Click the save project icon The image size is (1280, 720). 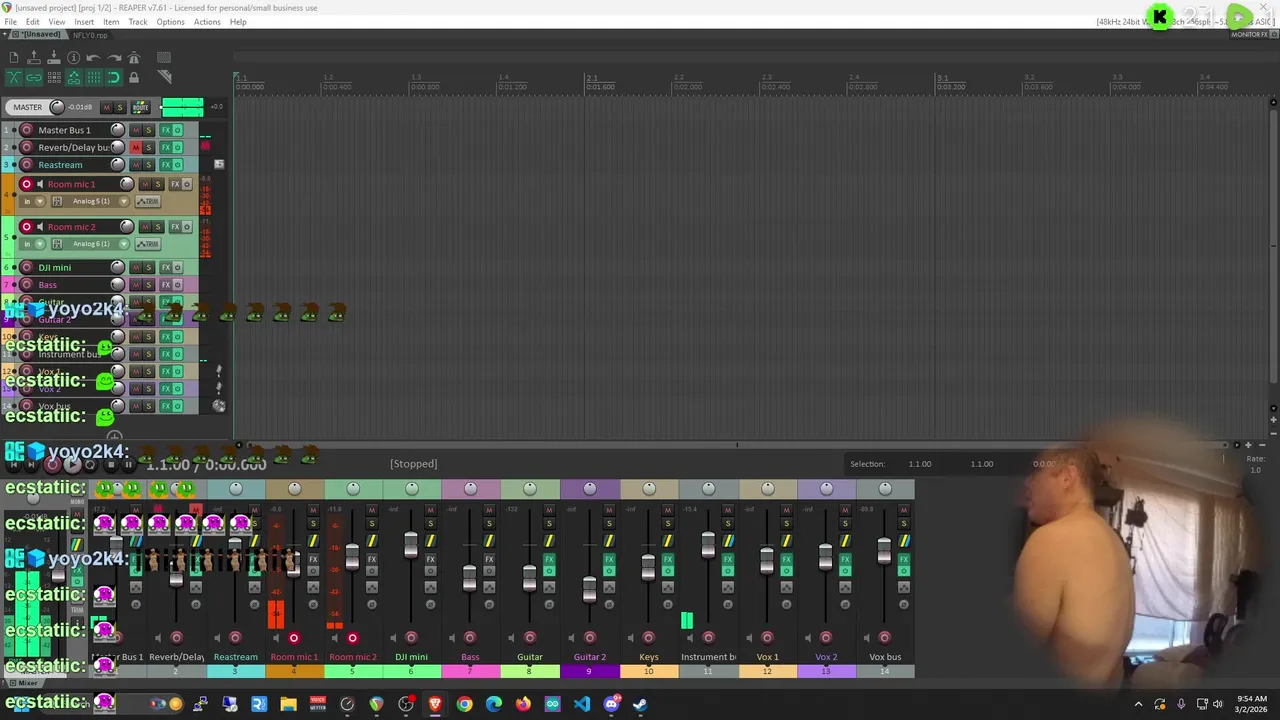tap(54, 58)
